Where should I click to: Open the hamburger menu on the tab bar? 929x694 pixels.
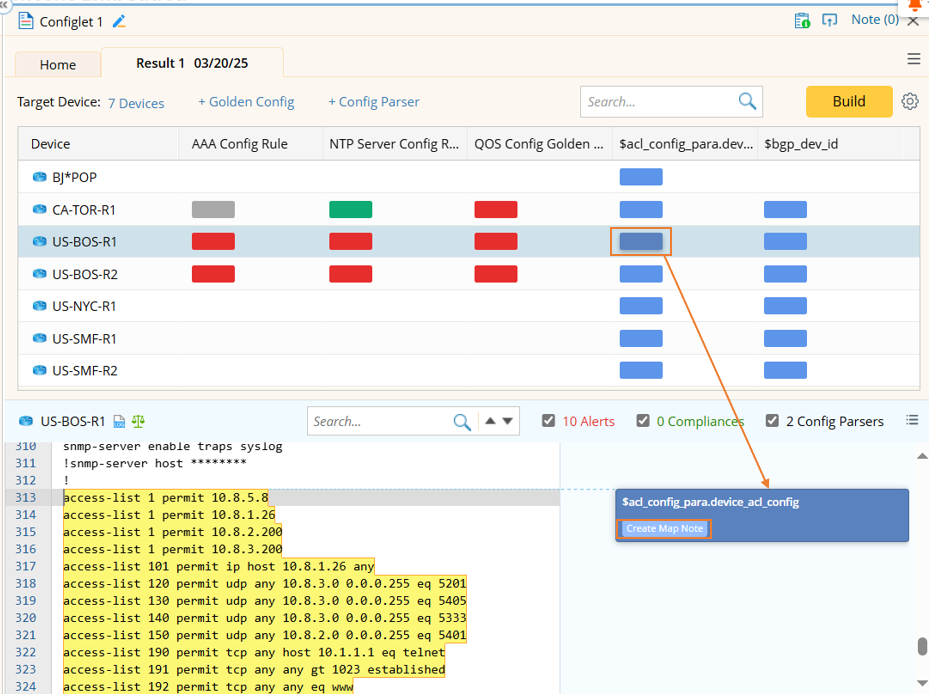click(913, 59)
